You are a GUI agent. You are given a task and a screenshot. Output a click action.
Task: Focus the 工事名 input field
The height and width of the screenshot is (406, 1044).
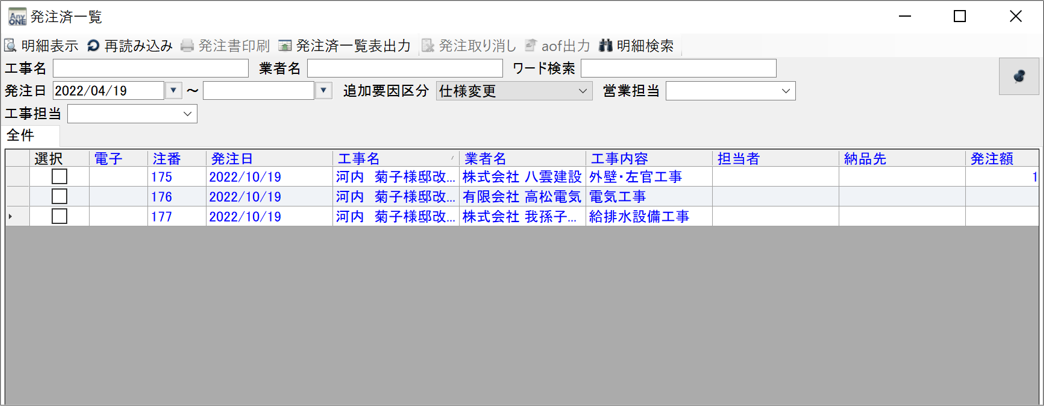click(x=150, y=69)
